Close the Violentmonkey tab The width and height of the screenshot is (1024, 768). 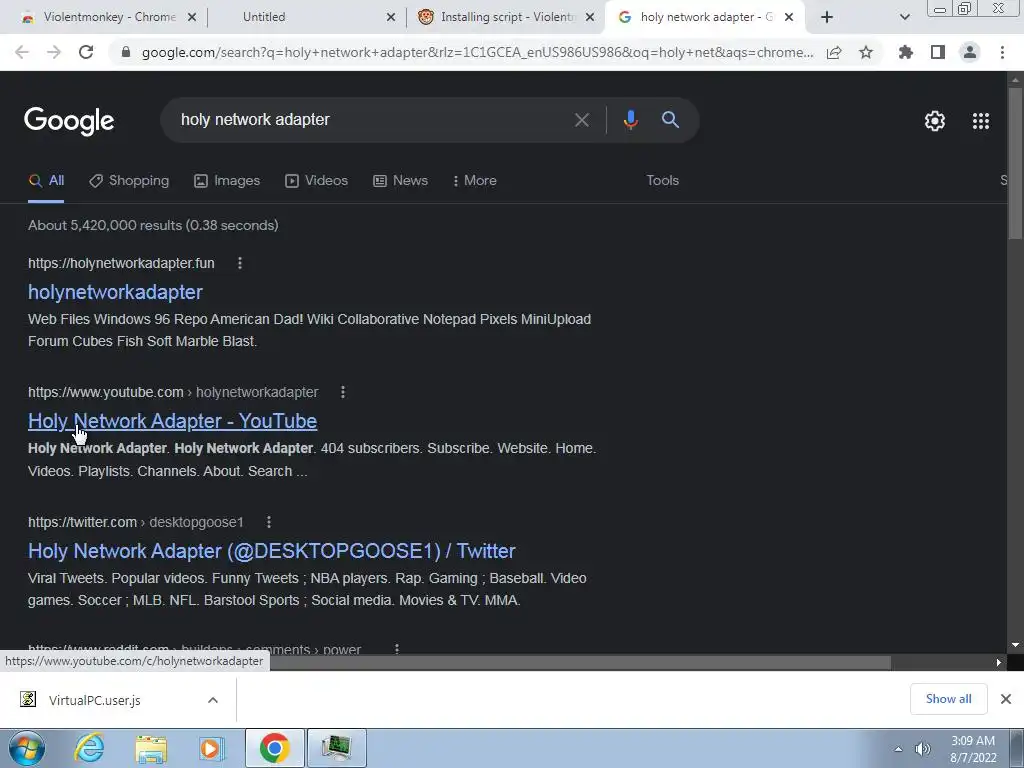[x=192, y=17]
